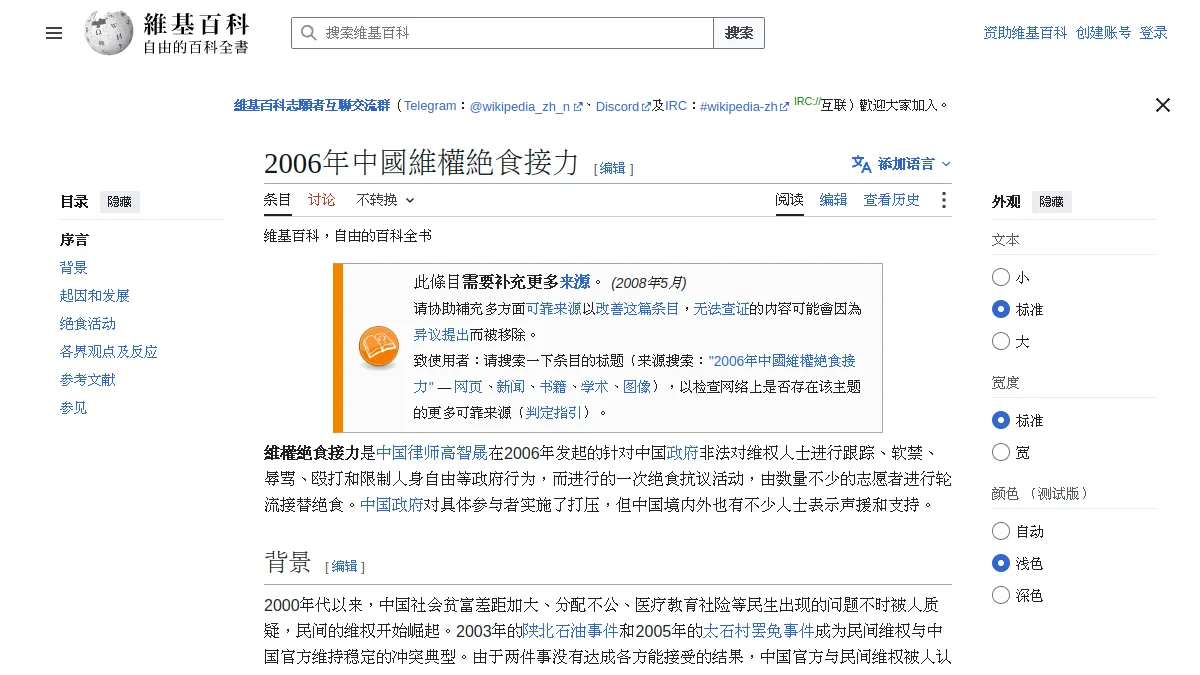
Task: Select the 深色 color option
Action: (1001, 595)
